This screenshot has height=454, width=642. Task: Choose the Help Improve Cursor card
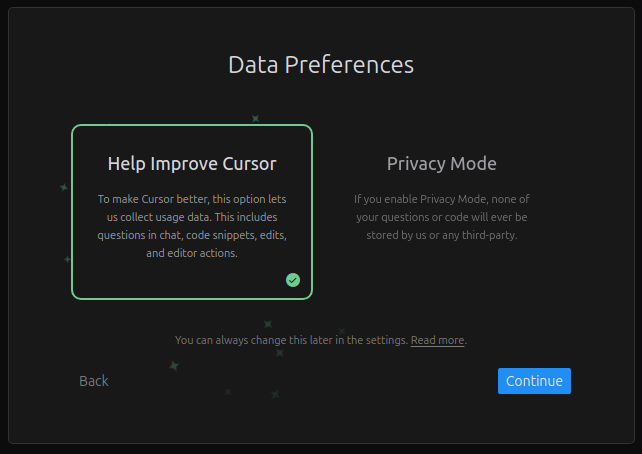pyautogui.click(x=192, y=211)
